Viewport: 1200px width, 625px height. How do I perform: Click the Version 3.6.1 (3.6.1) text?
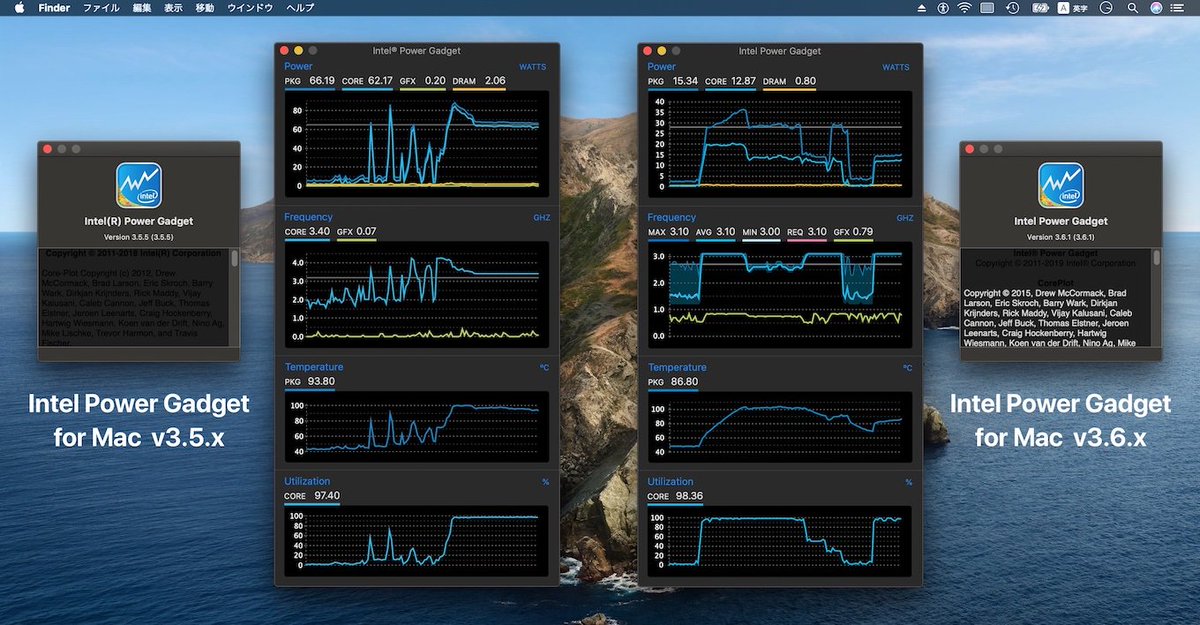click(x=1061, y=238)
